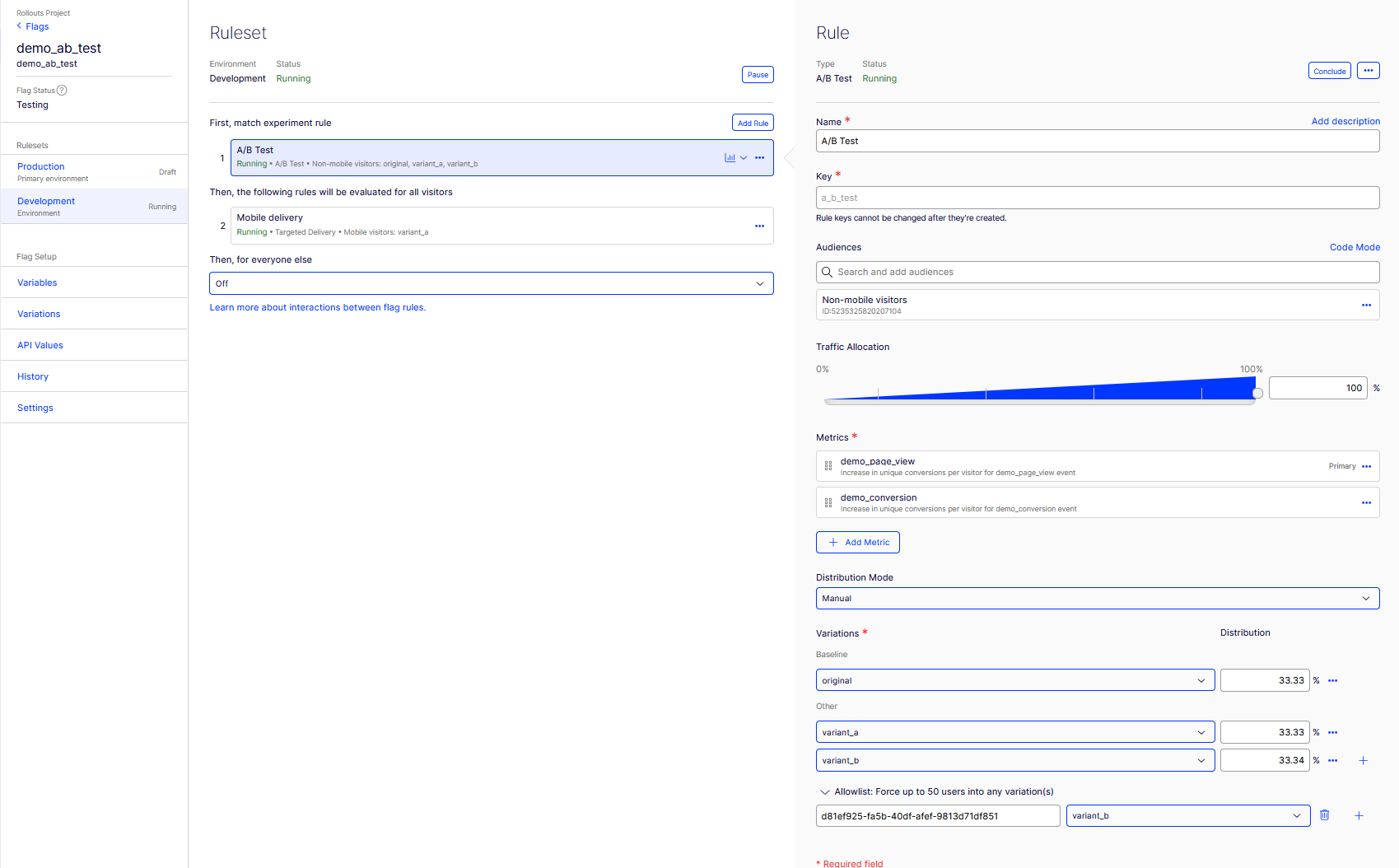Open History in Flag Setup
This screenshot has height=868, width=1399.
[x=33, y=376]
